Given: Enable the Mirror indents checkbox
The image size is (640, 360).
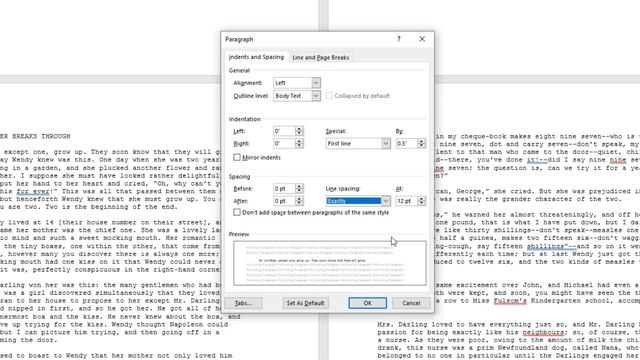Looking at the screenshot, I should tap(237, 157).
